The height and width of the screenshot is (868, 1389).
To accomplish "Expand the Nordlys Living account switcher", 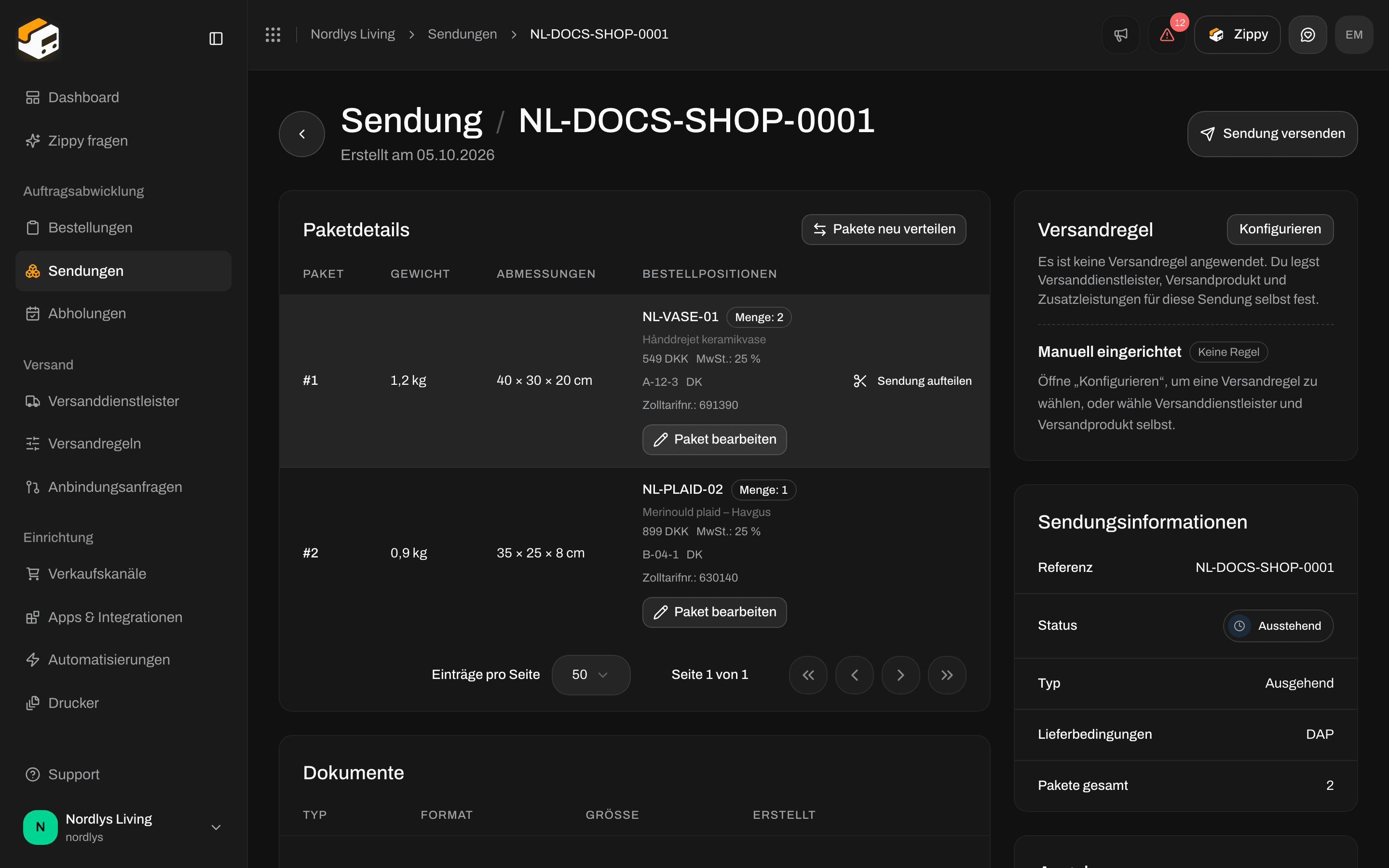I will coord(123,827).
